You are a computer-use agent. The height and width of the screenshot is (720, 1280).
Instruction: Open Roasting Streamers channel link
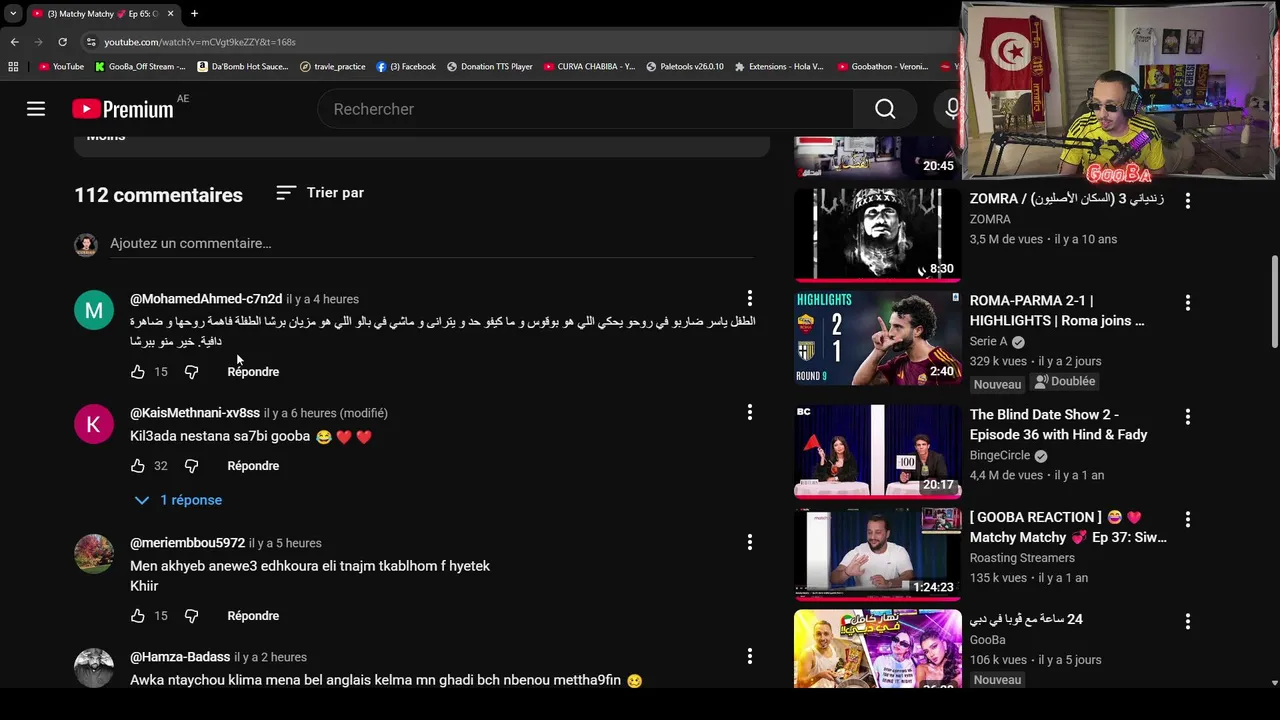[1022, 558]
